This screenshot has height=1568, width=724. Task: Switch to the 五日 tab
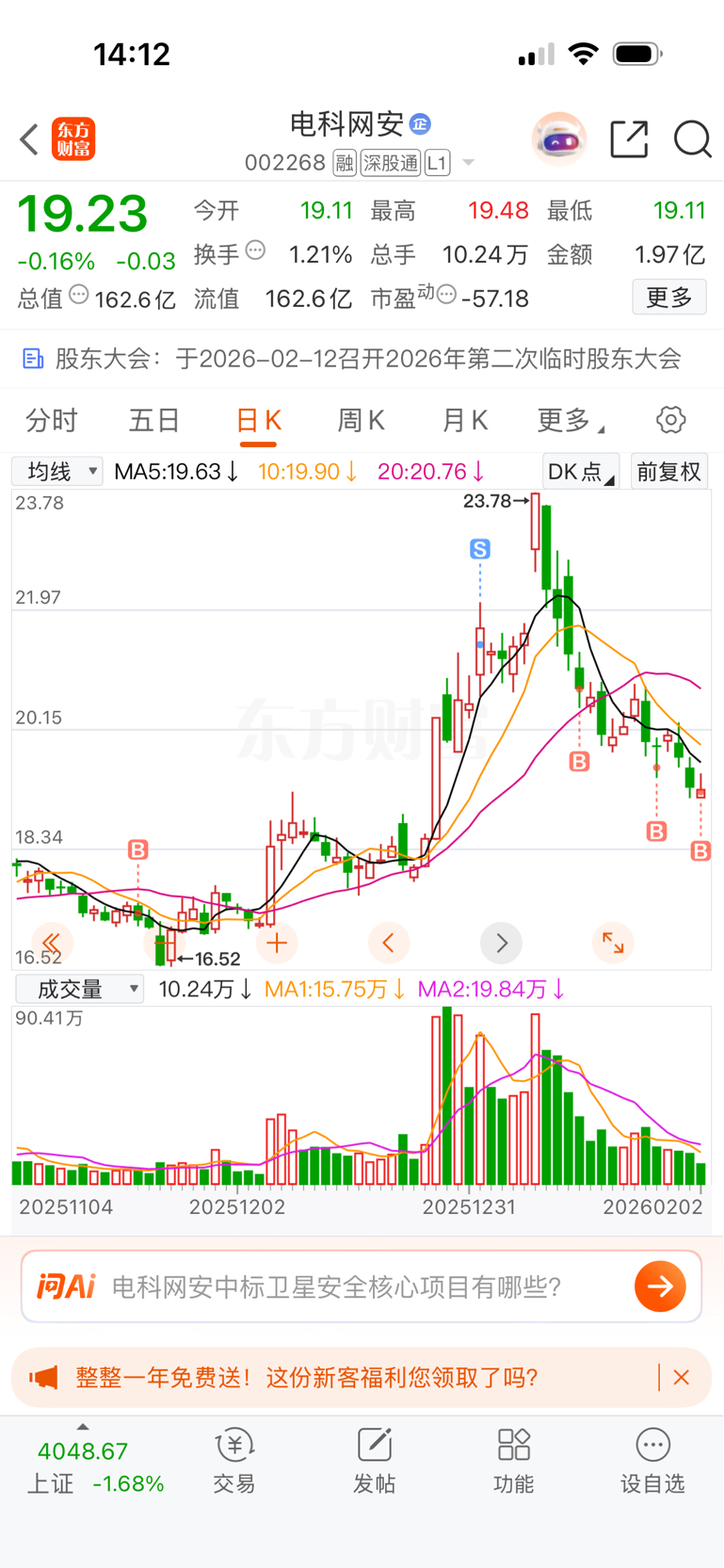pos(154,420)
